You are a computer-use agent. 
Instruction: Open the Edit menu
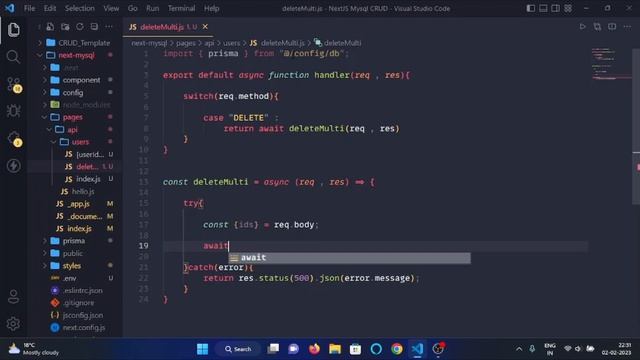coord(50,8)
